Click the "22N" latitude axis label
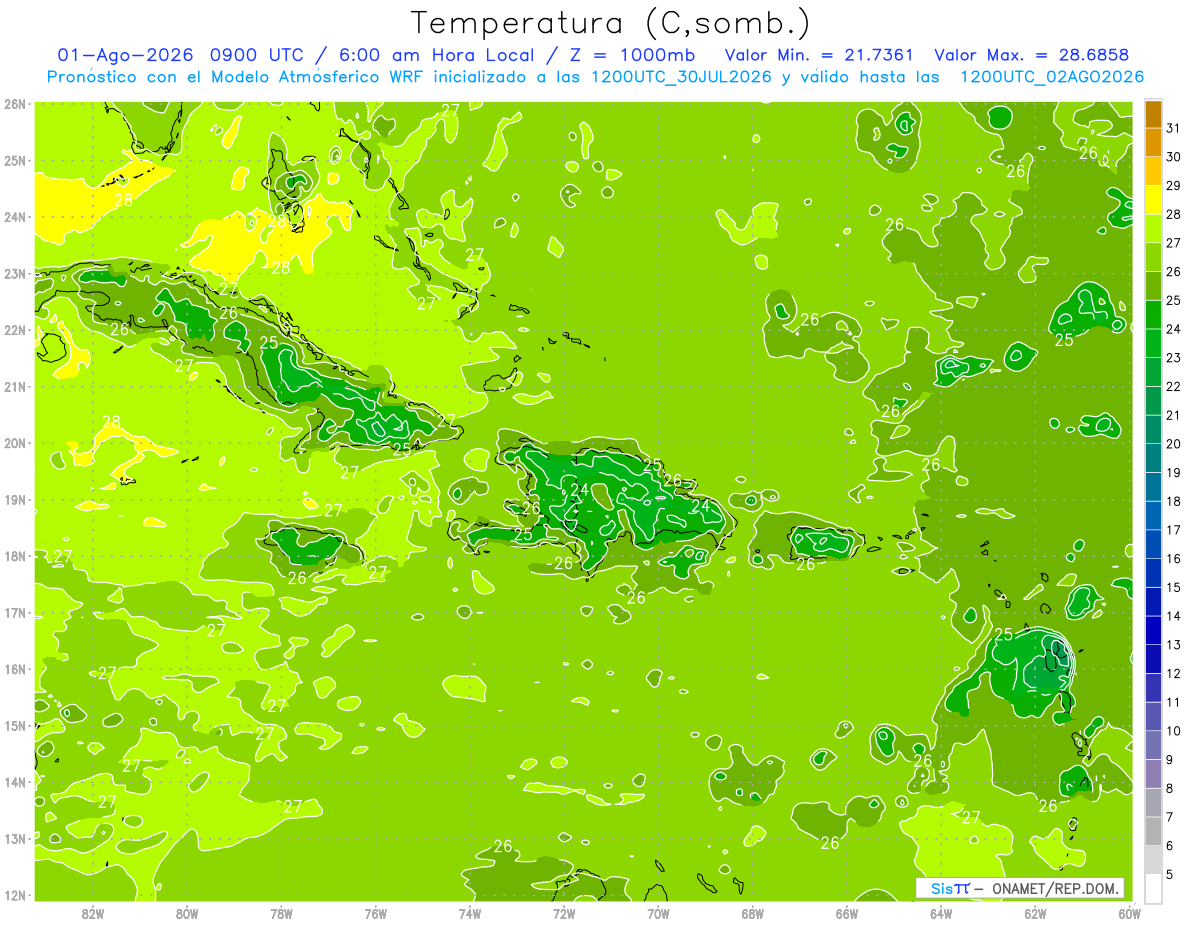This screenshot has width=1200, height=927. coord(16,330)
